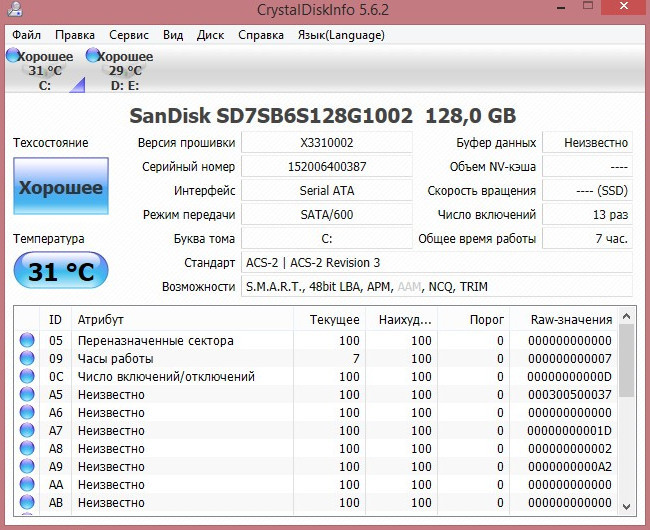This screenshot has height=530, width=650.
Task: Open the Сервис menu
Action: (129, 35)
